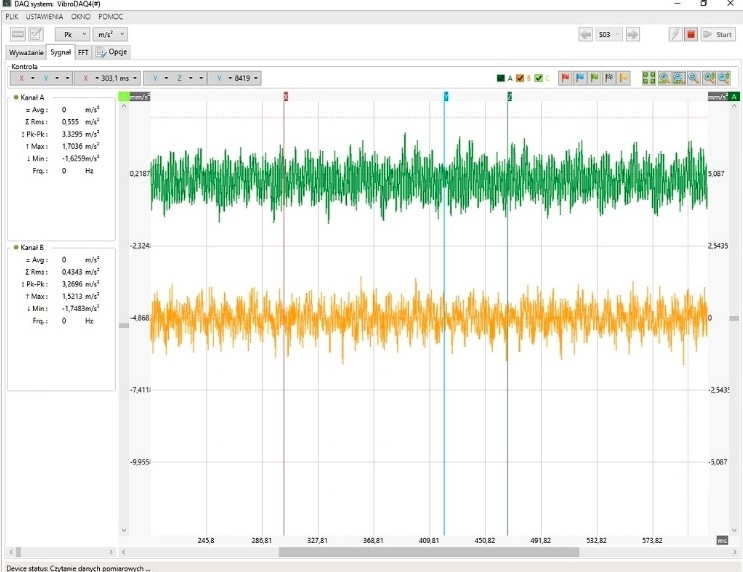Open the Pk measurement type dropdown
This screenshot has height=572, width=743.
pyautogui.click(x=72, y=34)
